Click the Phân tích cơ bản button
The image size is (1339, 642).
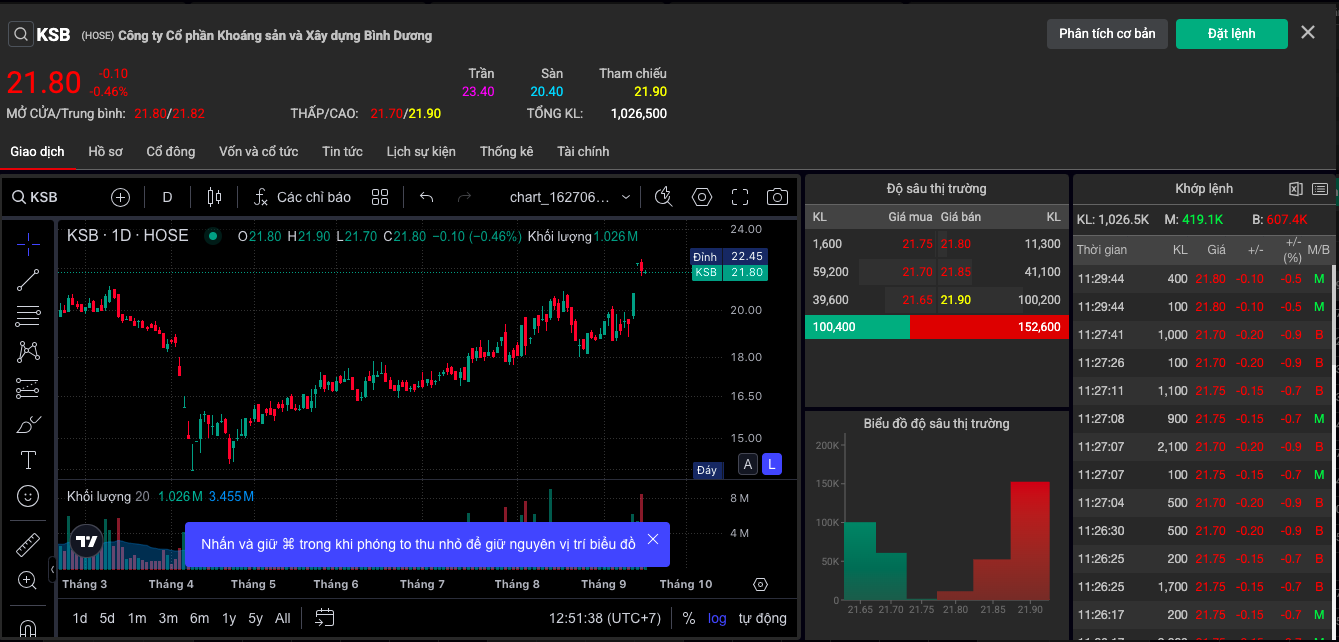pos(1107,34)
